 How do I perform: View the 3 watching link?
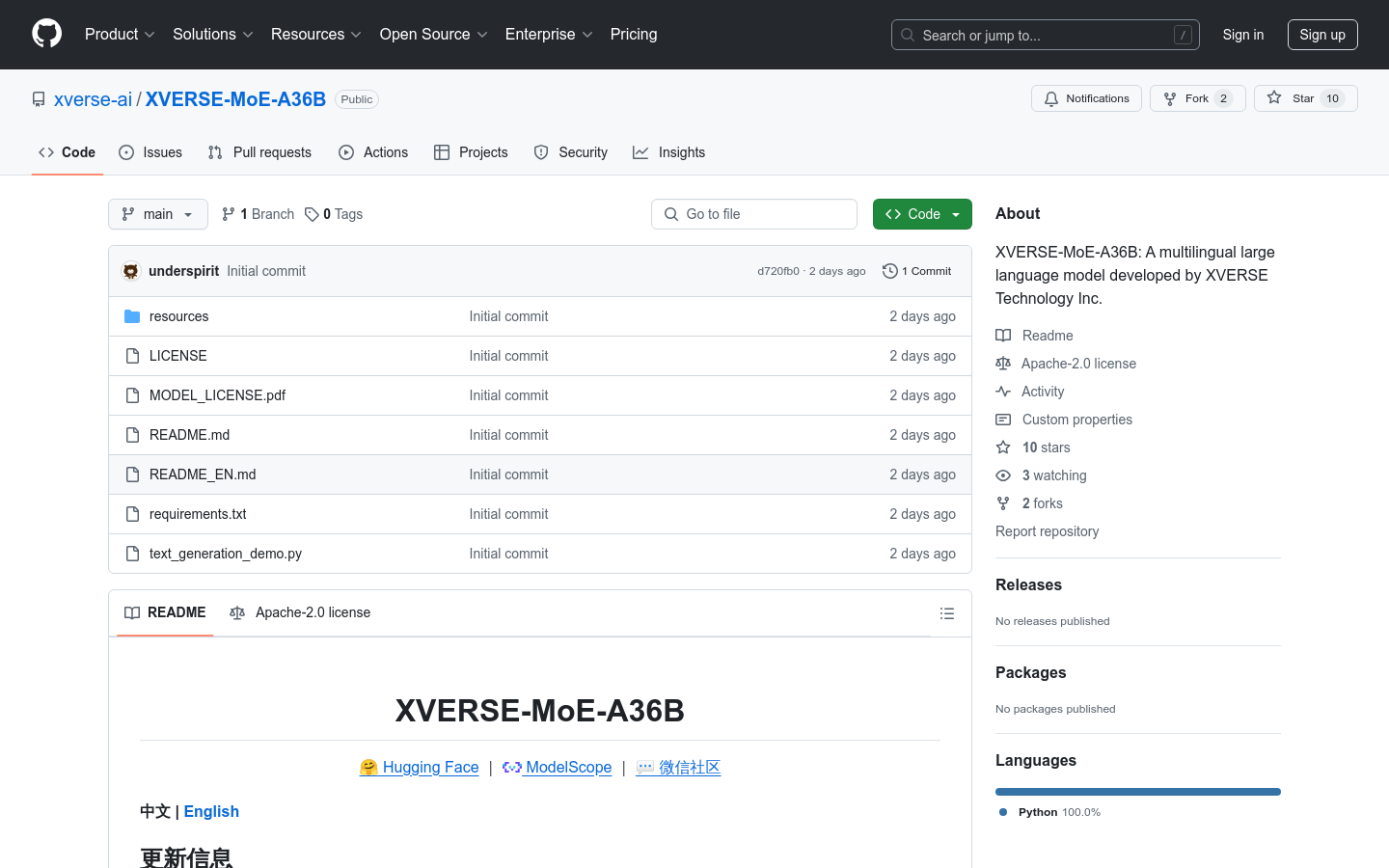pos(1041,475)
